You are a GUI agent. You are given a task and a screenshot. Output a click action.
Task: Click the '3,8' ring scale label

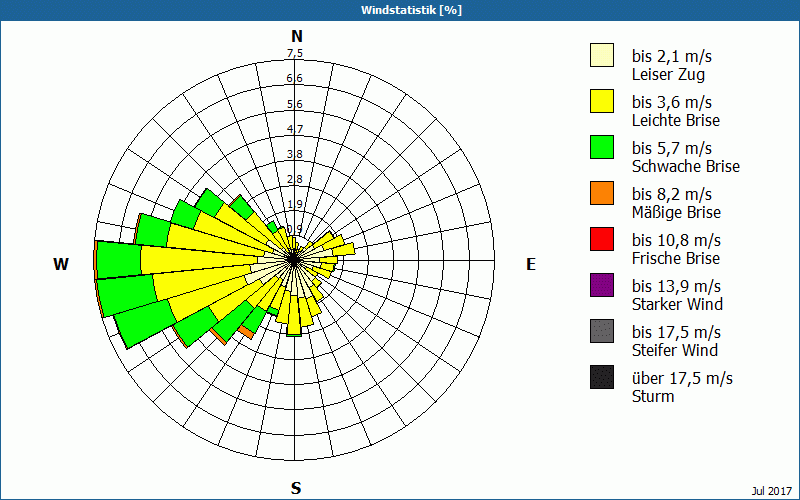pos(295,154)
